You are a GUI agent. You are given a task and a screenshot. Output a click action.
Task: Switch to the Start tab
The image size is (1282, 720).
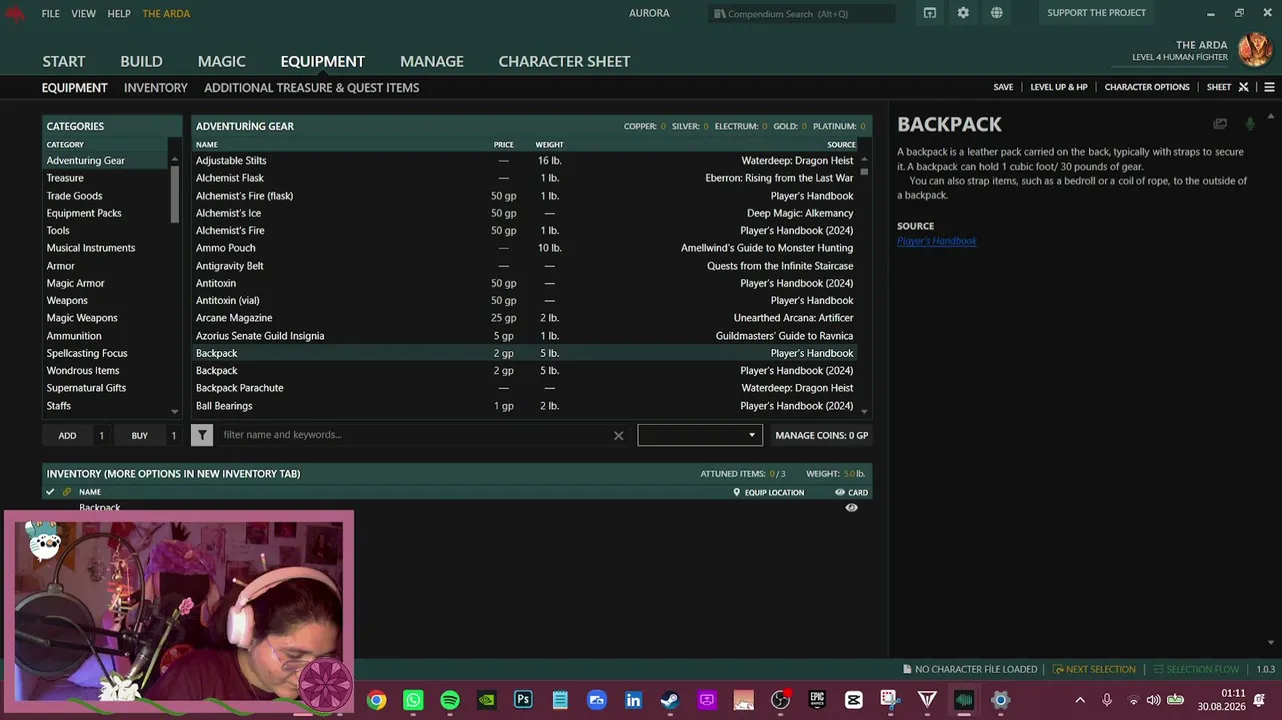coord(64,61)
